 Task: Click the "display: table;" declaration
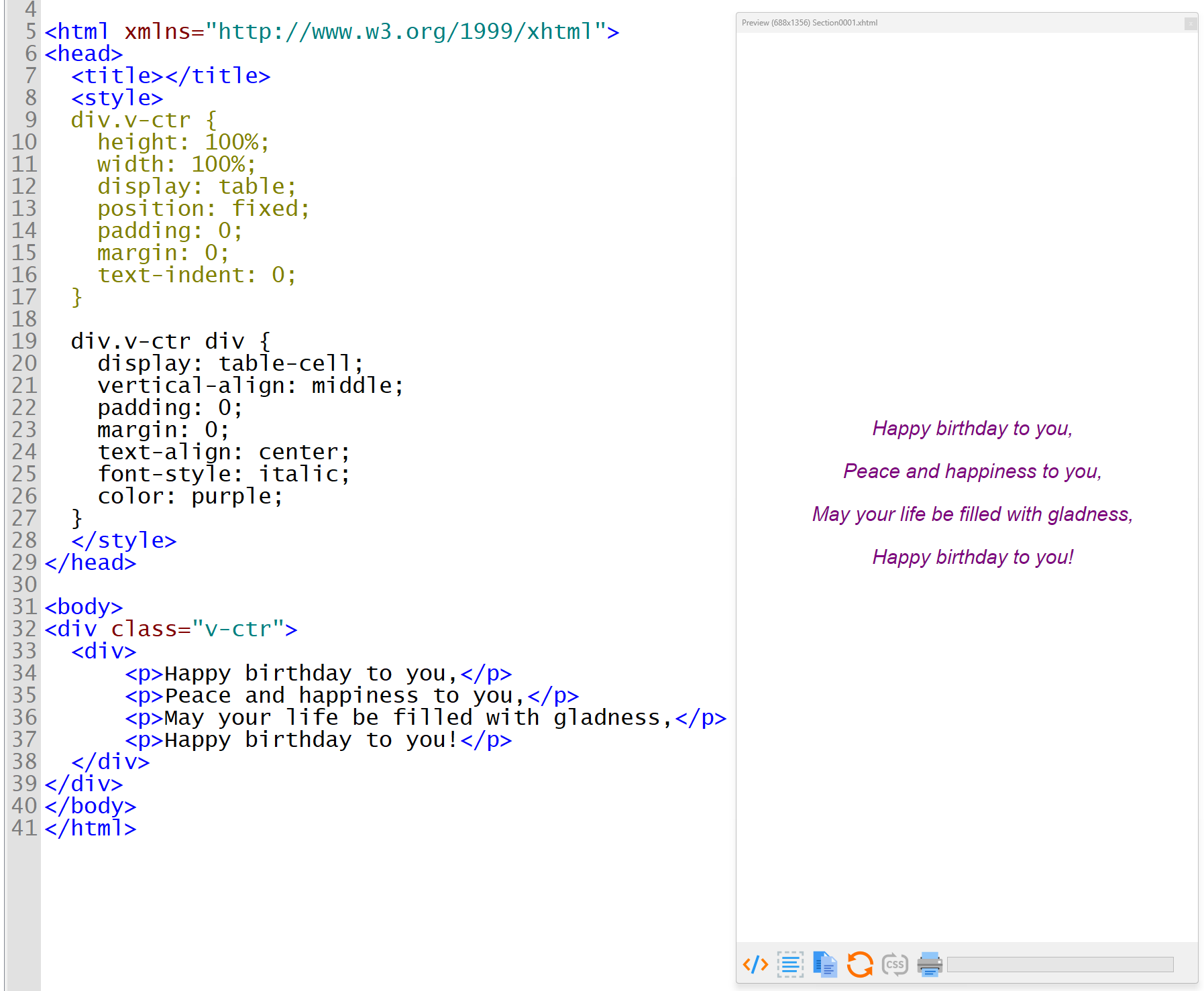pos(197,186)
